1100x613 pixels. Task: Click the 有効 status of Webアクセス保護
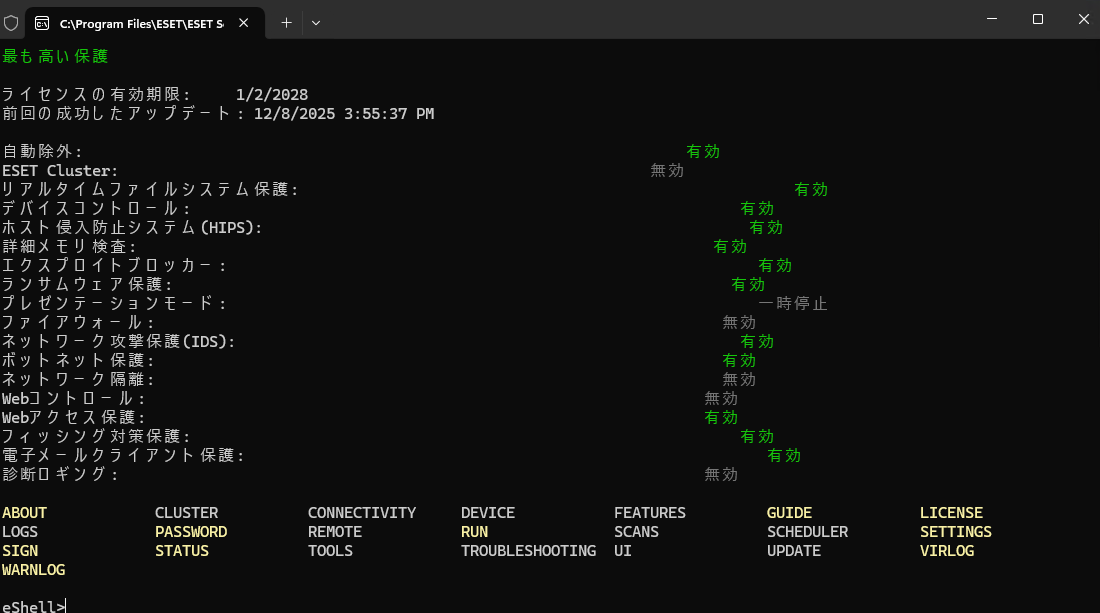point(721,417)
